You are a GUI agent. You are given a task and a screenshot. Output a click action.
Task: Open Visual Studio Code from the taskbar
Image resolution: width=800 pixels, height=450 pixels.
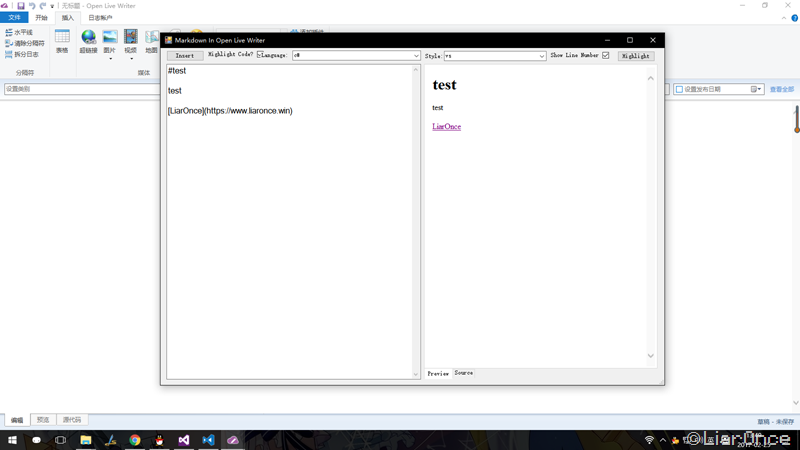point(208,440)
